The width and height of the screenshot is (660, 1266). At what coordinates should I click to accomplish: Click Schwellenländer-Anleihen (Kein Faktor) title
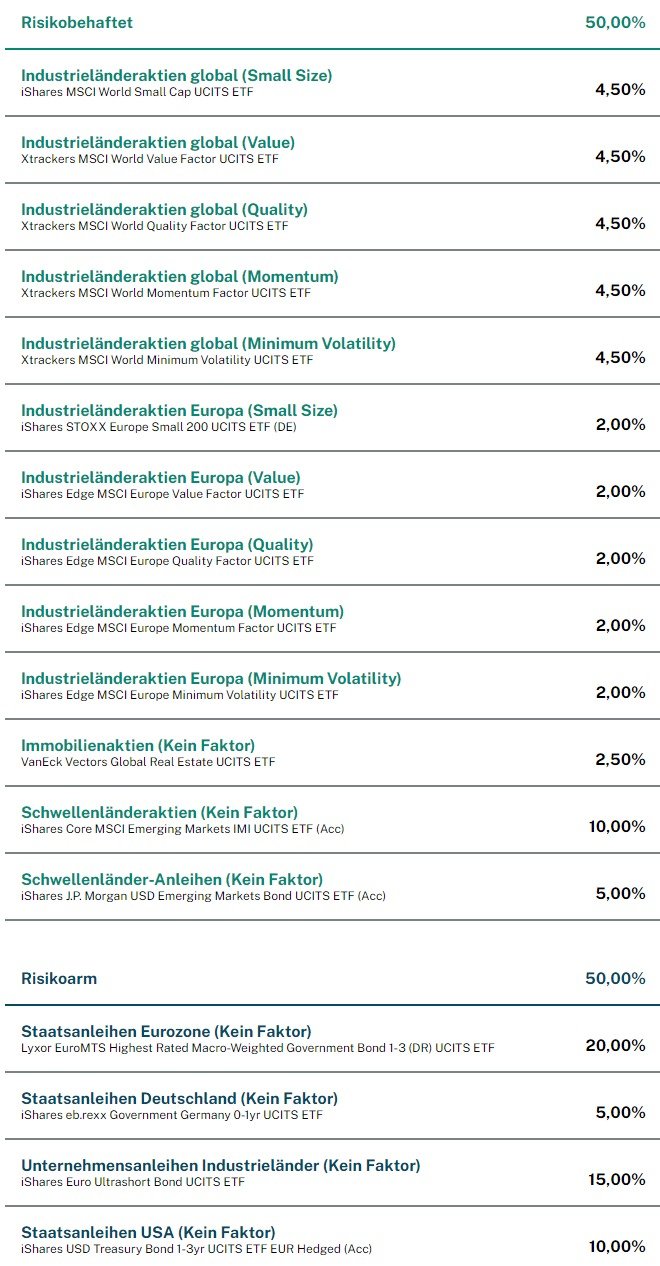[x=172, y=879]
